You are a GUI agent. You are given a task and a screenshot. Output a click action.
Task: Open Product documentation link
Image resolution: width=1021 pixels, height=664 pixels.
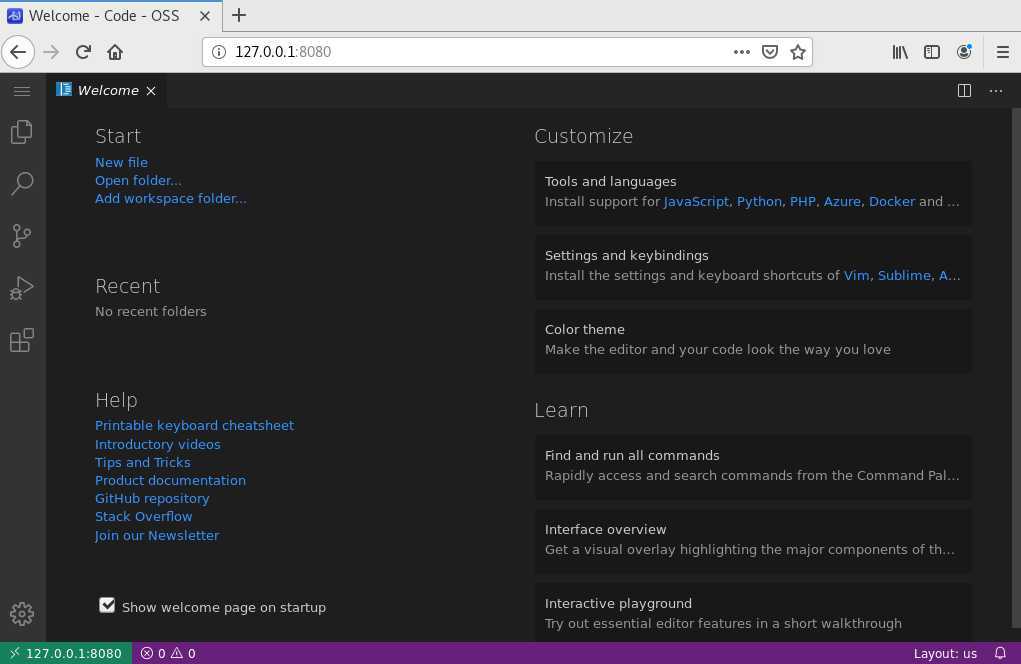171,480
